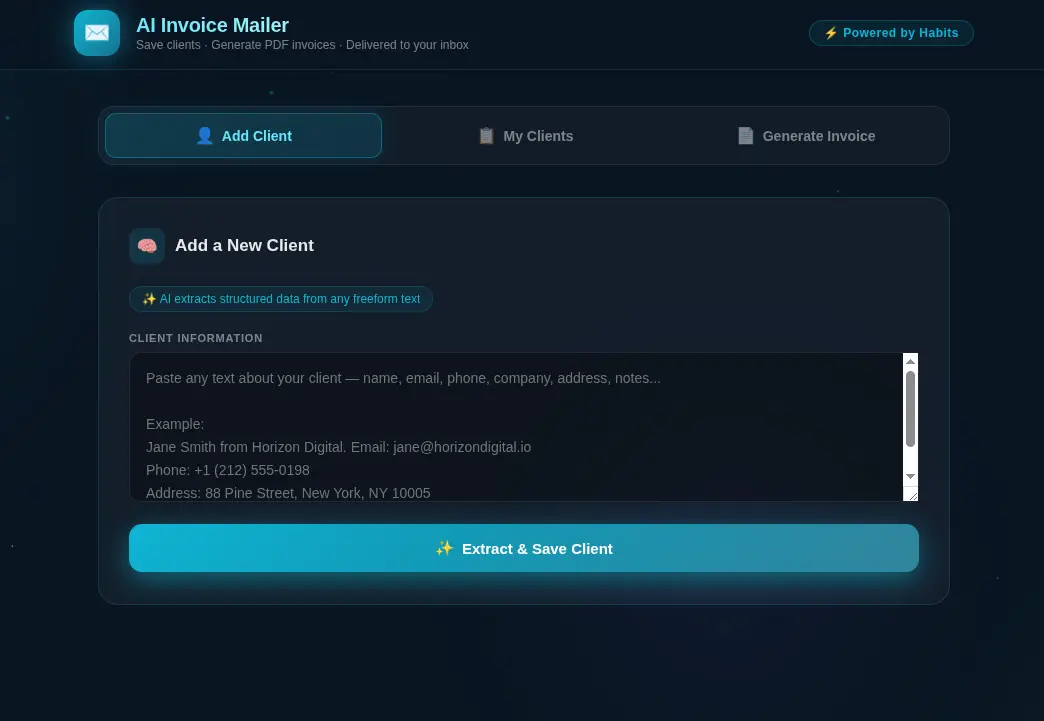This screenshot has width=1044, height=721.
Task: Click the textarea resize handle corner
Action: (912, 495)
